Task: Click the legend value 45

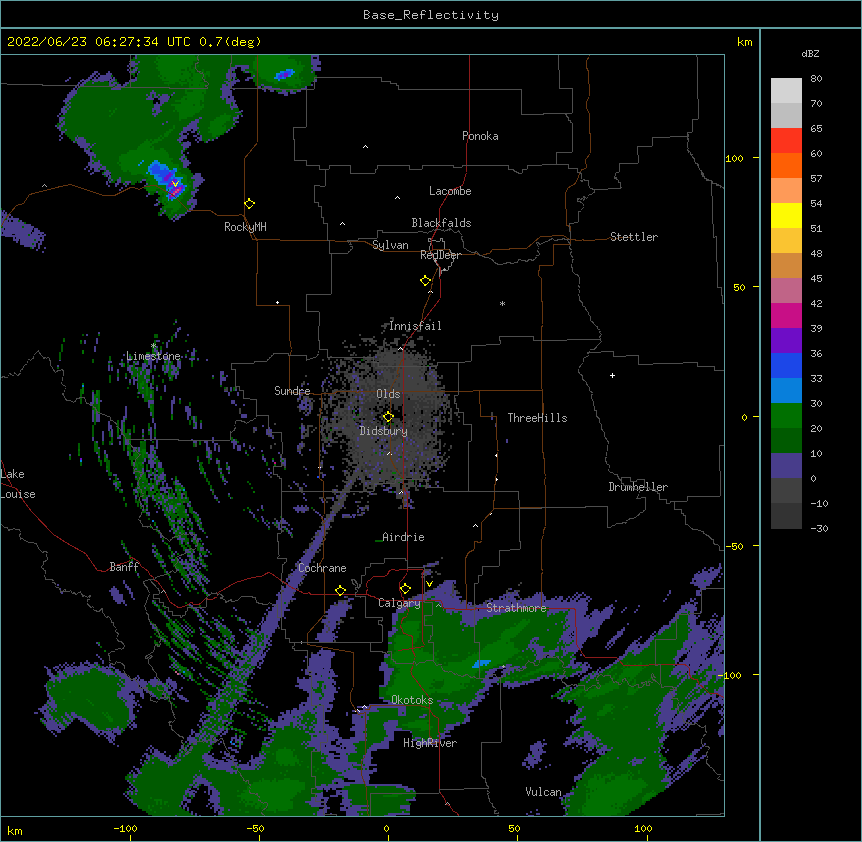Action: [816, 279]
